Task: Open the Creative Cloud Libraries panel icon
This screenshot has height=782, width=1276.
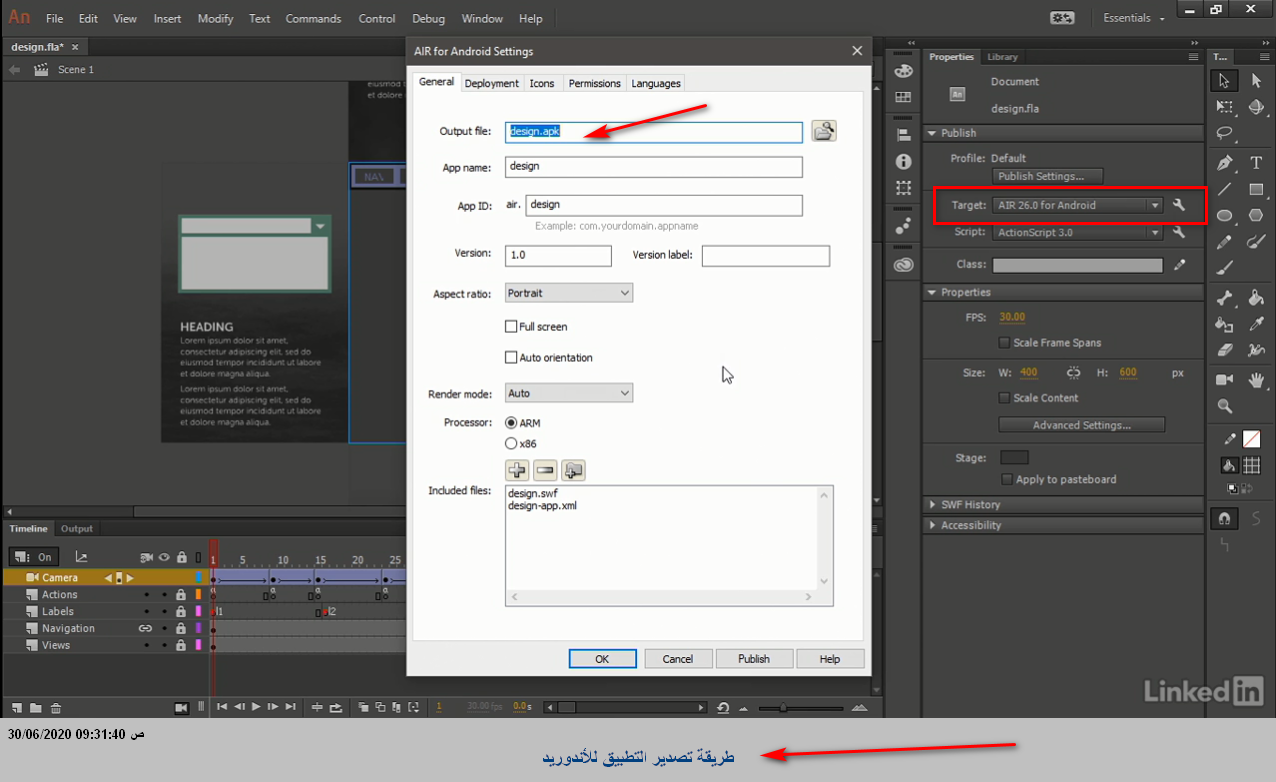Action: click(903, 265)
